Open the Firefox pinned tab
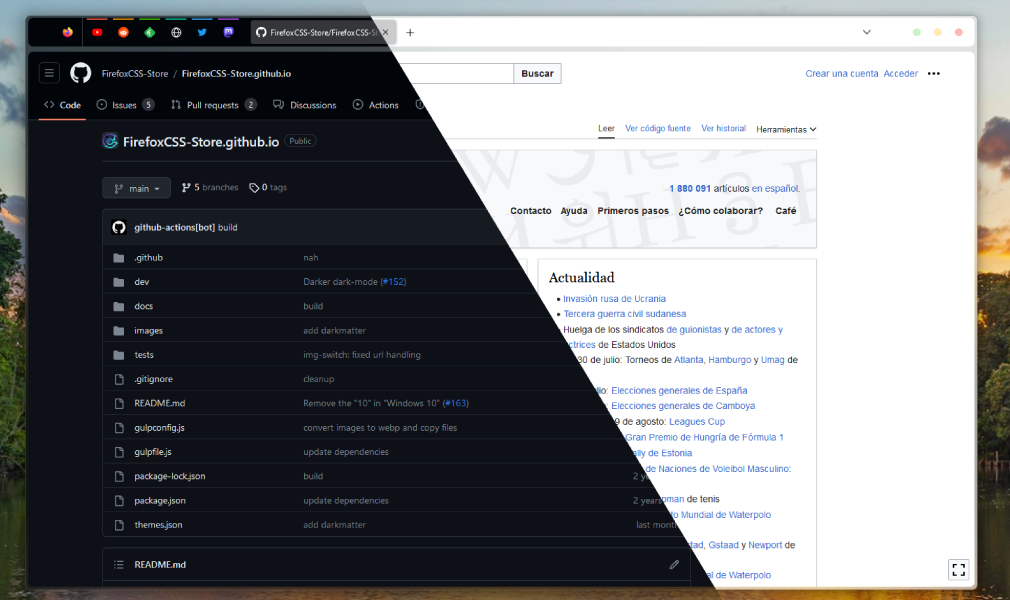The image size is (1010, 600). click(x=68, y=32)
